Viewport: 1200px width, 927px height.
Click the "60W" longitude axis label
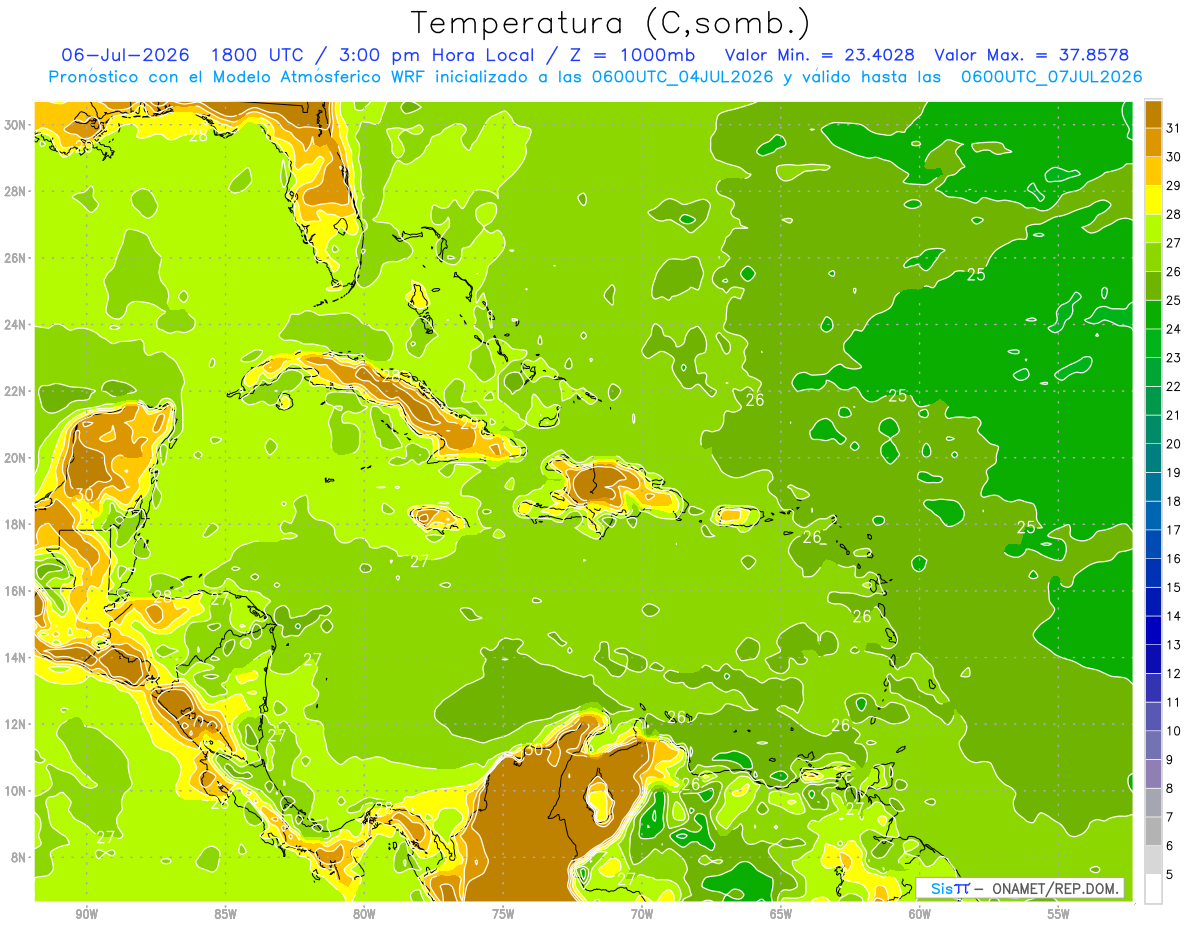[x=920, y=914]
